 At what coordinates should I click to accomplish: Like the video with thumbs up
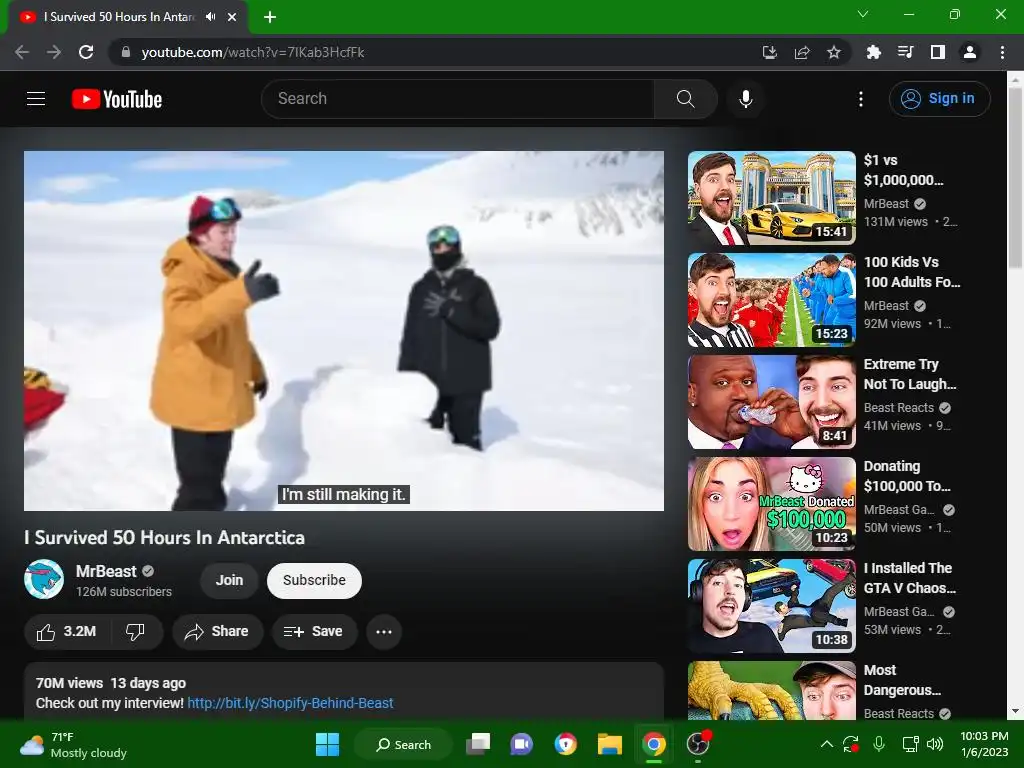(x=66, y=632)
